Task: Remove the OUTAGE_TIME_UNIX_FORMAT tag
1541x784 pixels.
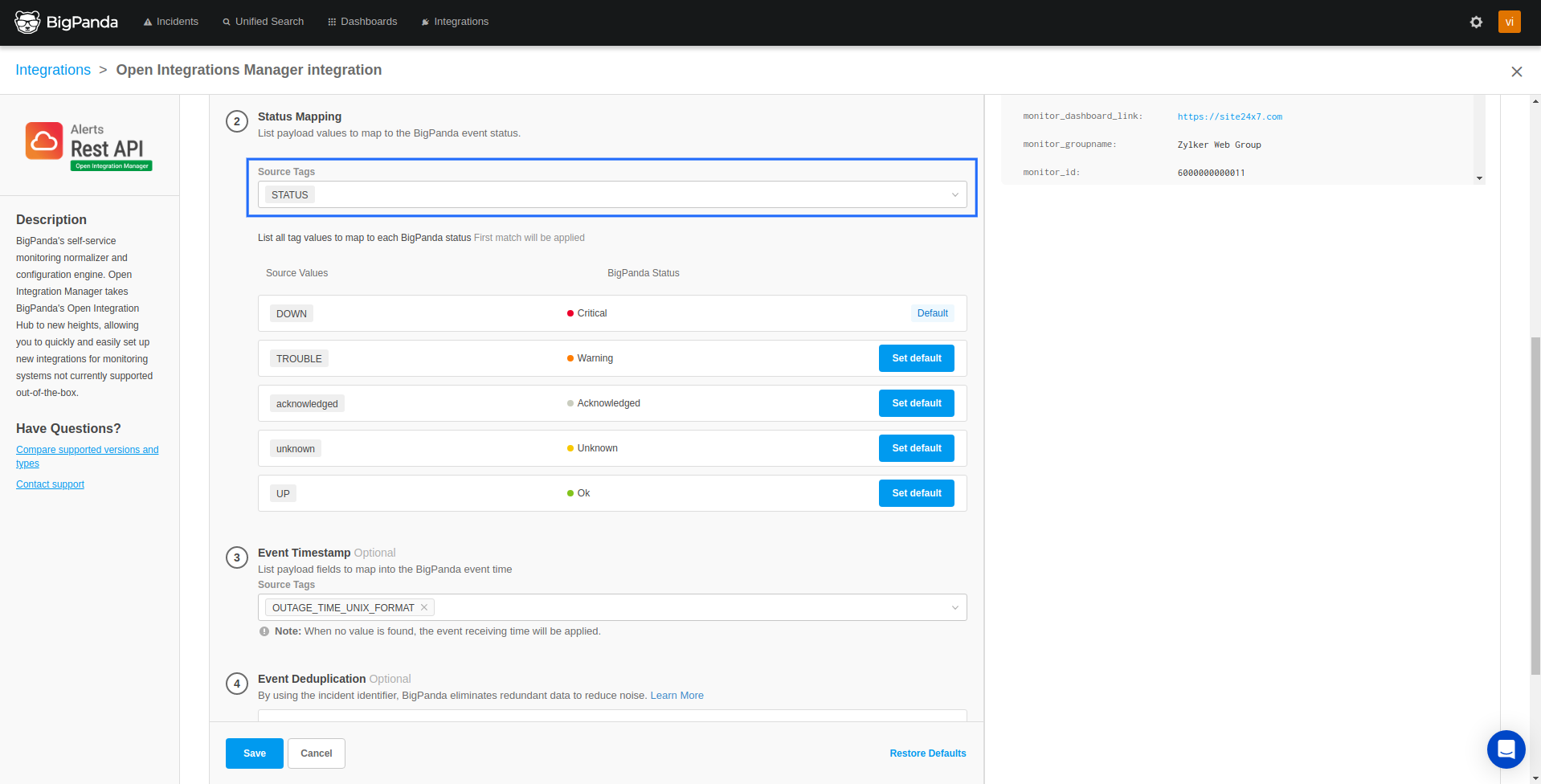Action: pyautogui.click(x=424, y=607)
